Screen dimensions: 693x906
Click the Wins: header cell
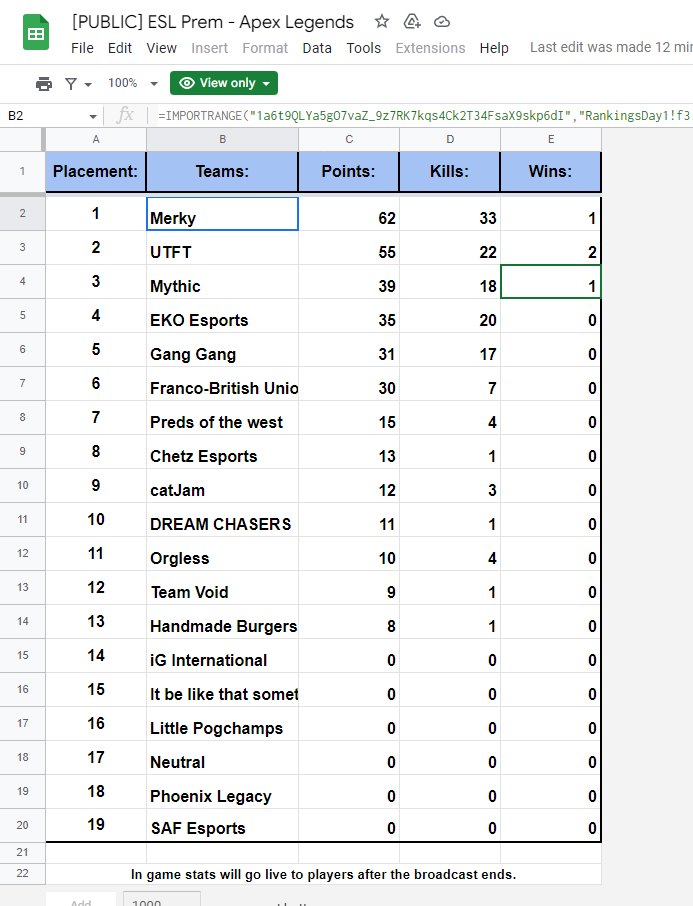click(551, 172)
